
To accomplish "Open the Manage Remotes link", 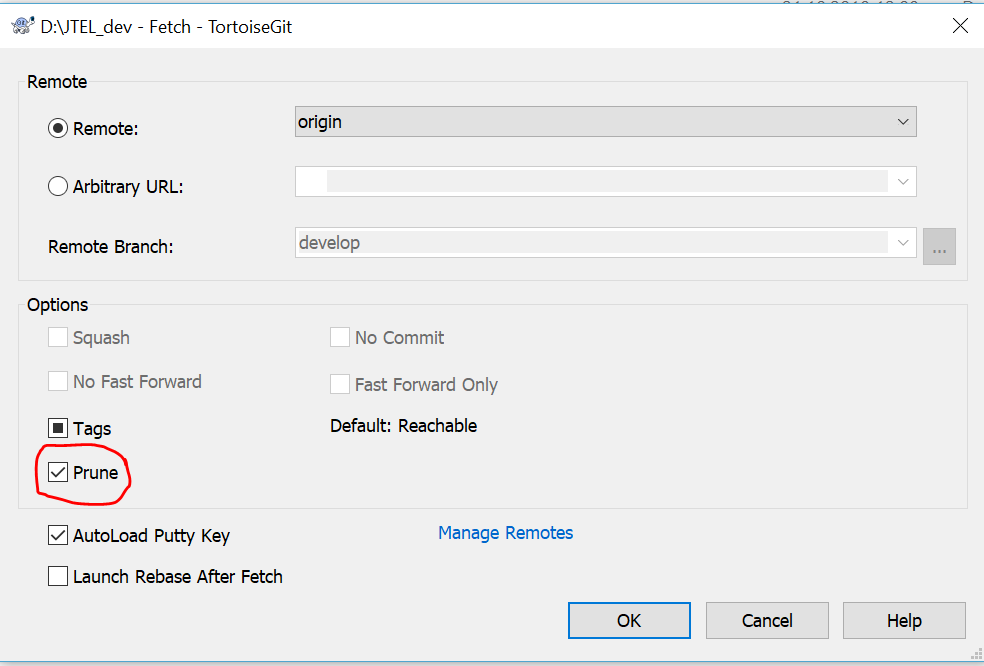I will point(505,533).
